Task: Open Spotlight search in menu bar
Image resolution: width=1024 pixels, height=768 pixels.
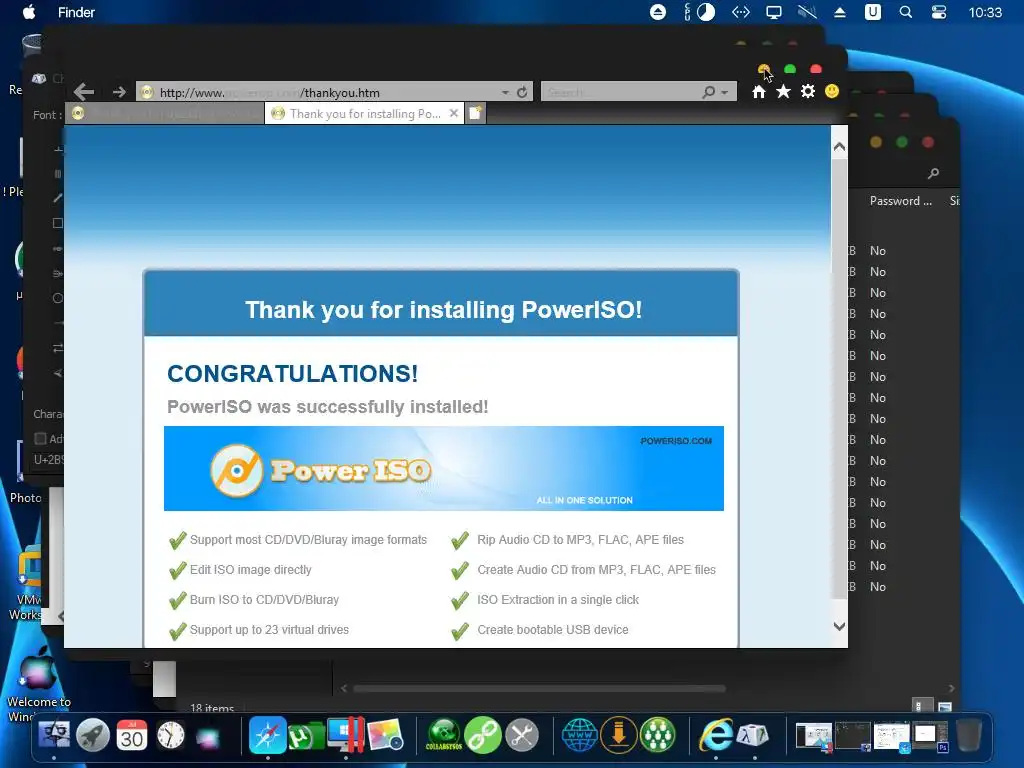Action: click(x=906, y=12)
